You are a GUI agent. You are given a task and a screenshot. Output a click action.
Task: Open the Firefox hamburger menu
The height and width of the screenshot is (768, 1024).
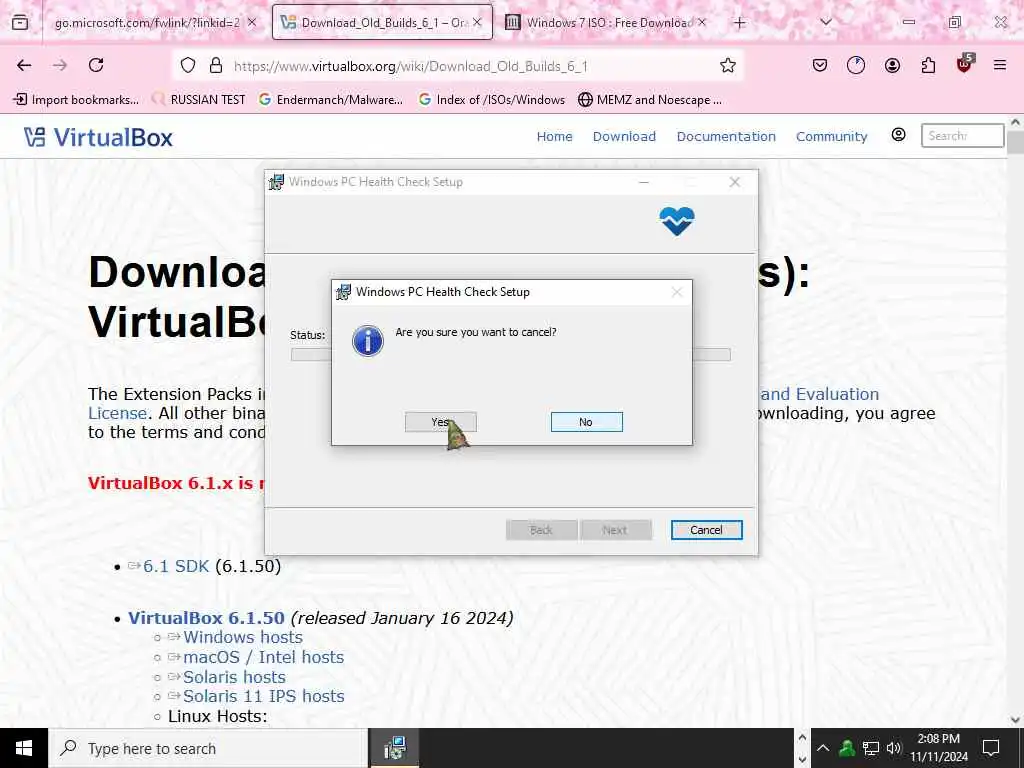tap(1000, 65)
